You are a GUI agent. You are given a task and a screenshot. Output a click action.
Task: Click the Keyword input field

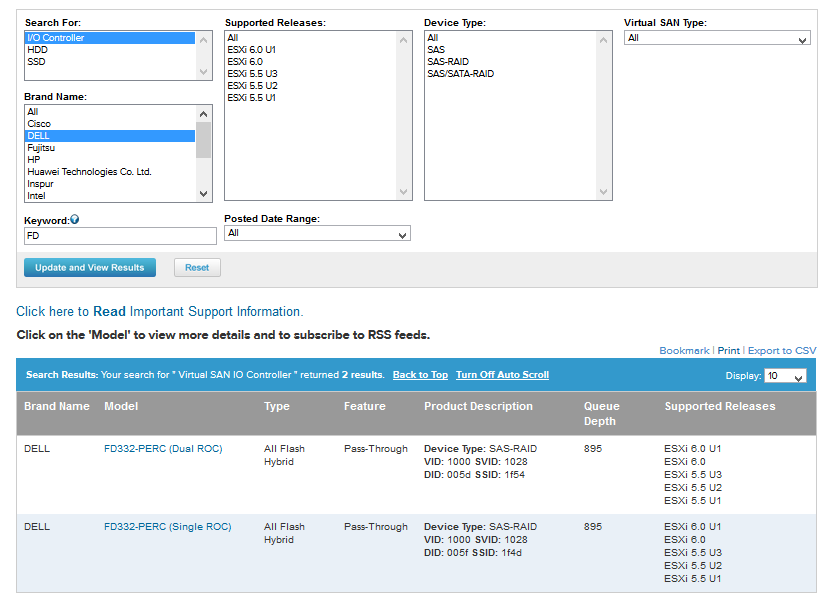[x=120, y=236]
